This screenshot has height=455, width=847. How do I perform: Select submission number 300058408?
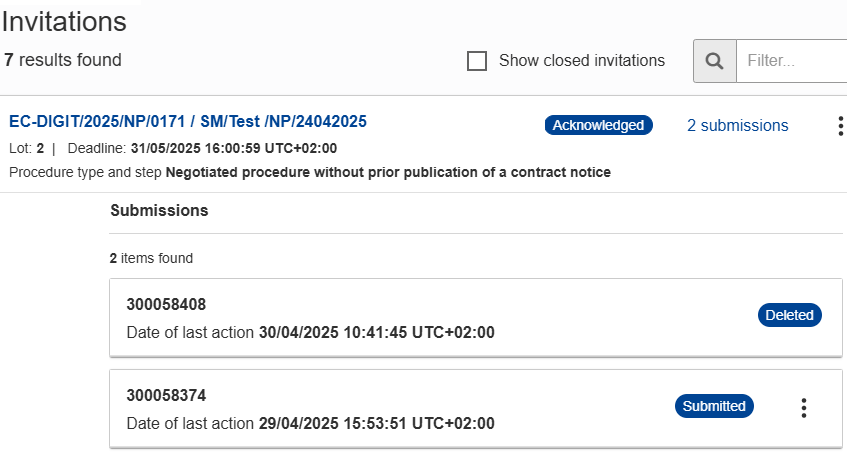click(x=166, y=304)
